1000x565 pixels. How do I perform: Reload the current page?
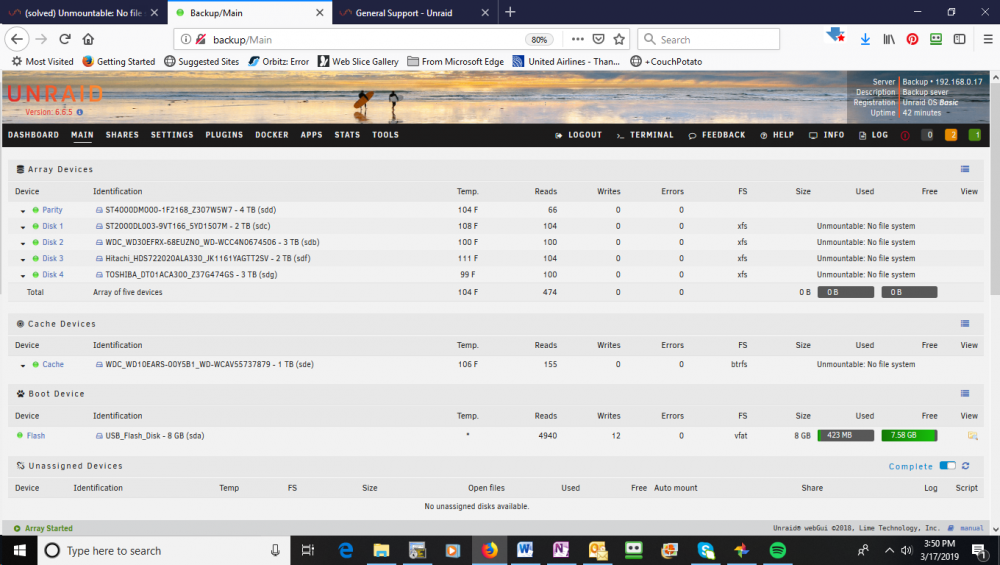(64, 39)
